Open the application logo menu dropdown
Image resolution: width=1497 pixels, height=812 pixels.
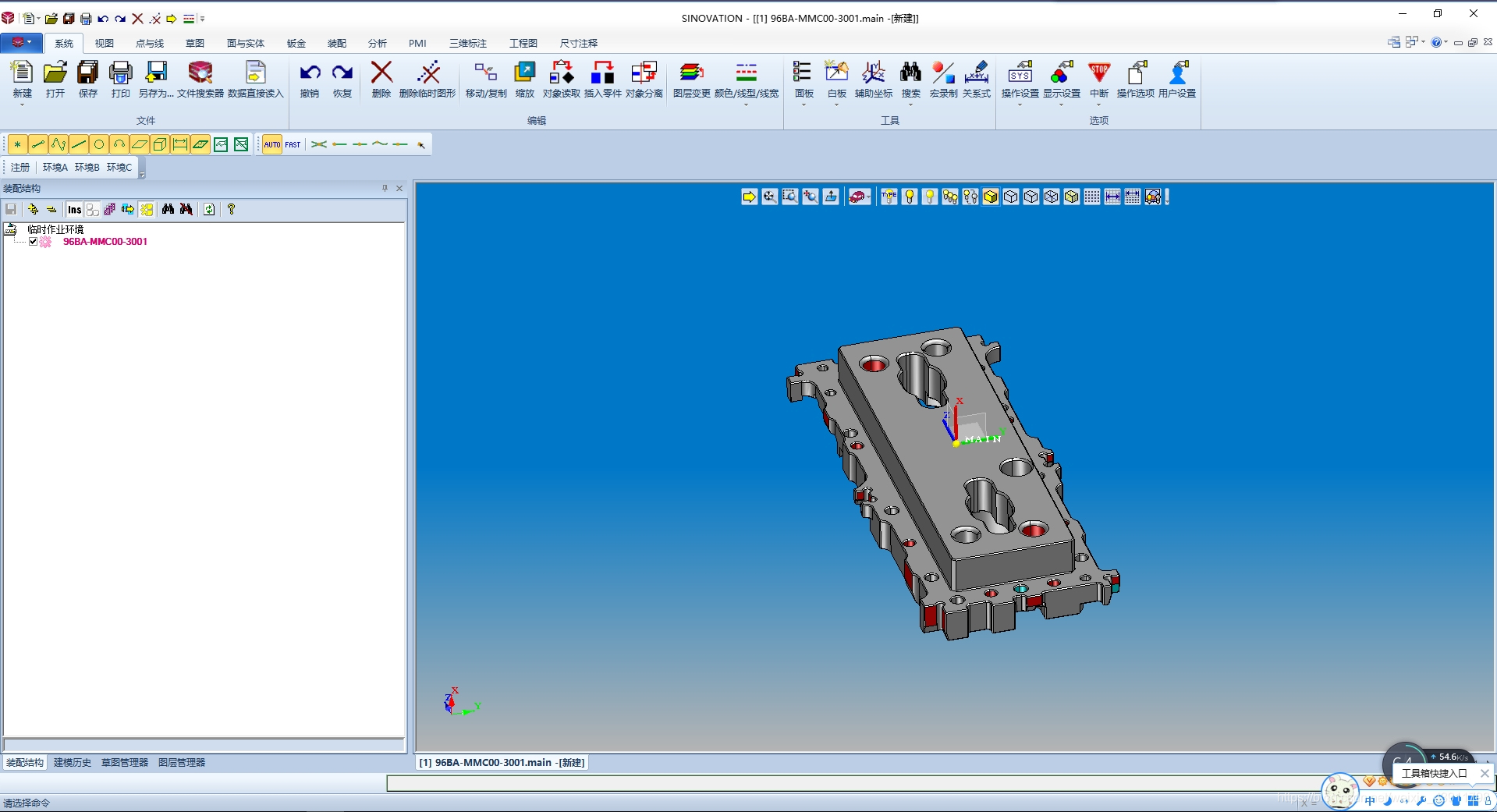(21, 42)
